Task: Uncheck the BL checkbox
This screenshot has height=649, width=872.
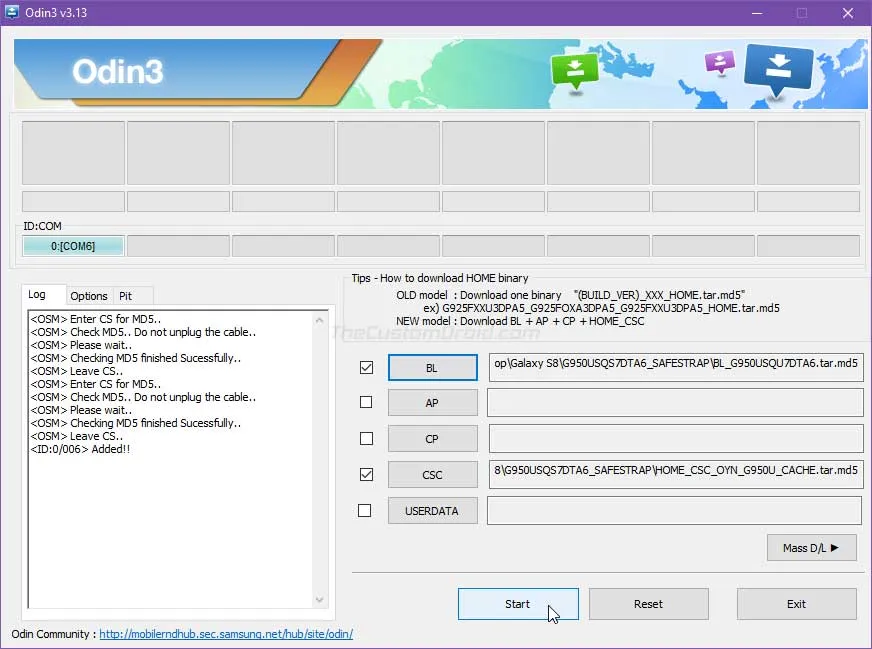Action: pos(366,368)
